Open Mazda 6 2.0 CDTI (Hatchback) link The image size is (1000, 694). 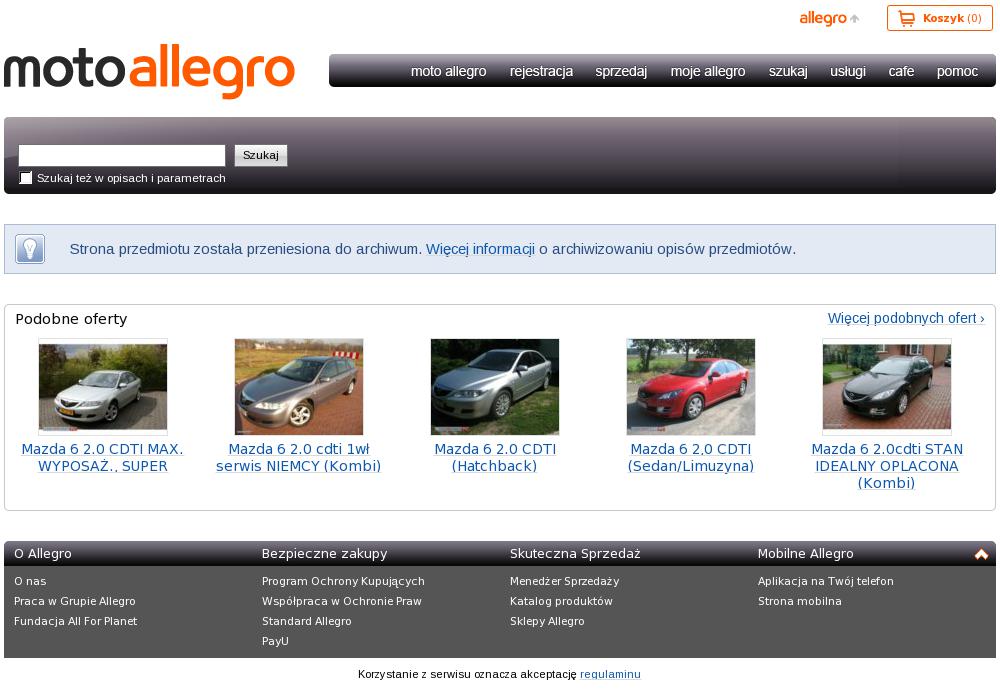tap(495, 457)
